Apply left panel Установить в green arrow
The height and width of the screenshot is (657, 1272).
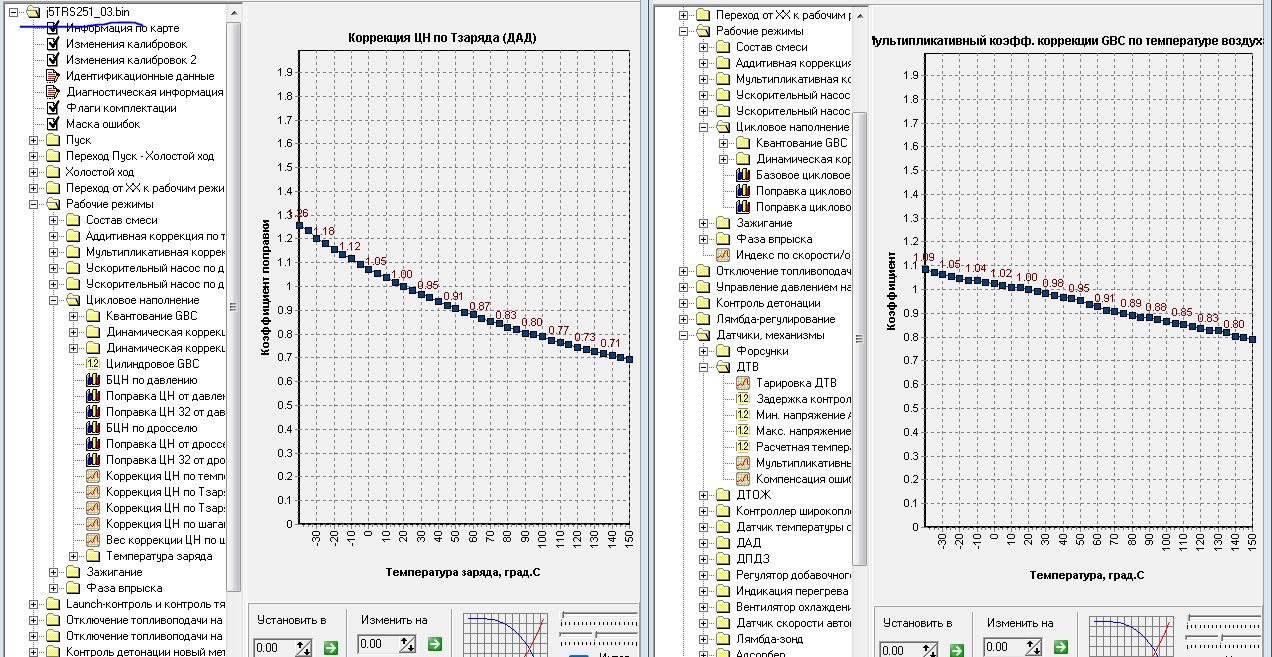point(331,647)
